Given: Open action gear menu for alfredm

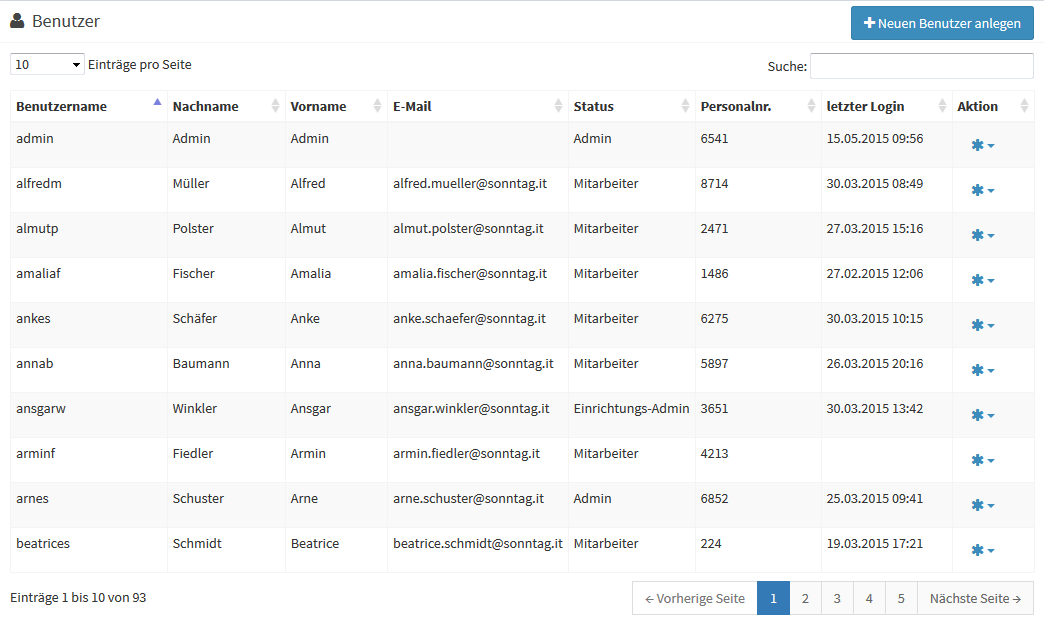Looking at the screenshot, I should [x=982, y=191].
